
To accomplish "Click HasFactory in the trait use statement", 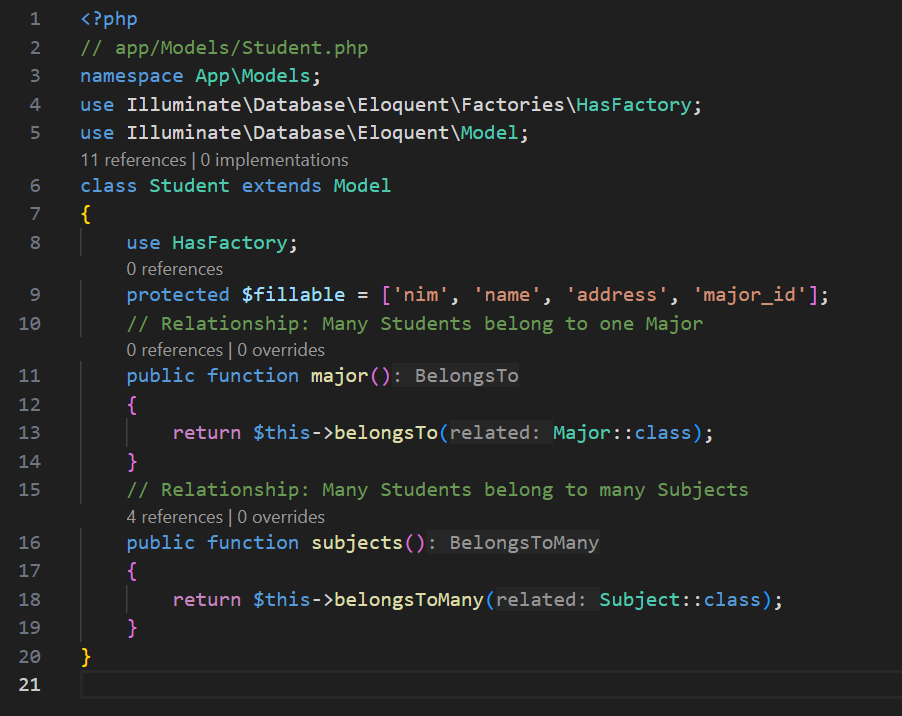I will point(232,243).
